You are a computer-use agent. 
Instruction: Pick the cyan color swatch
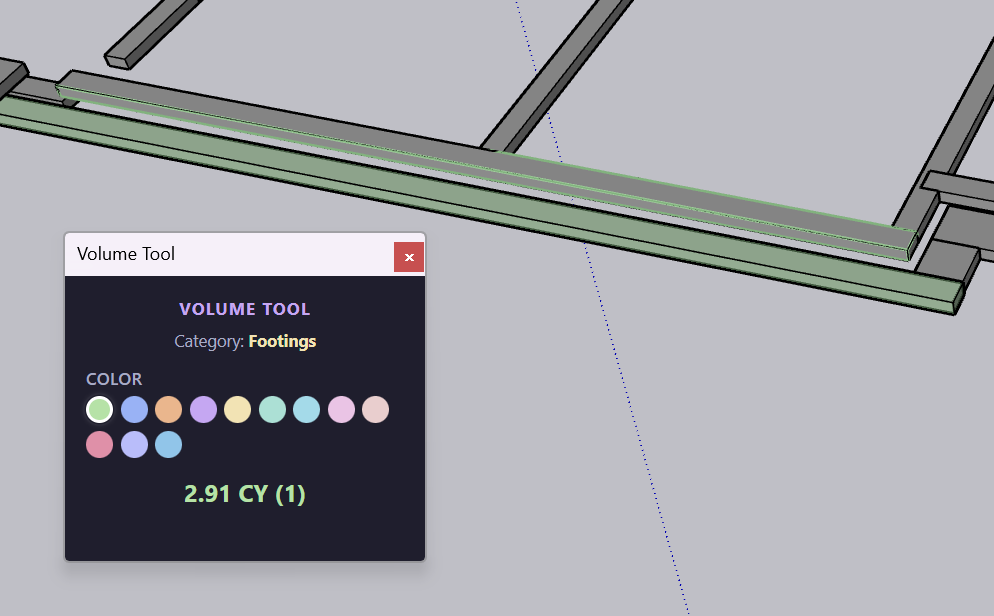[306, 409]
